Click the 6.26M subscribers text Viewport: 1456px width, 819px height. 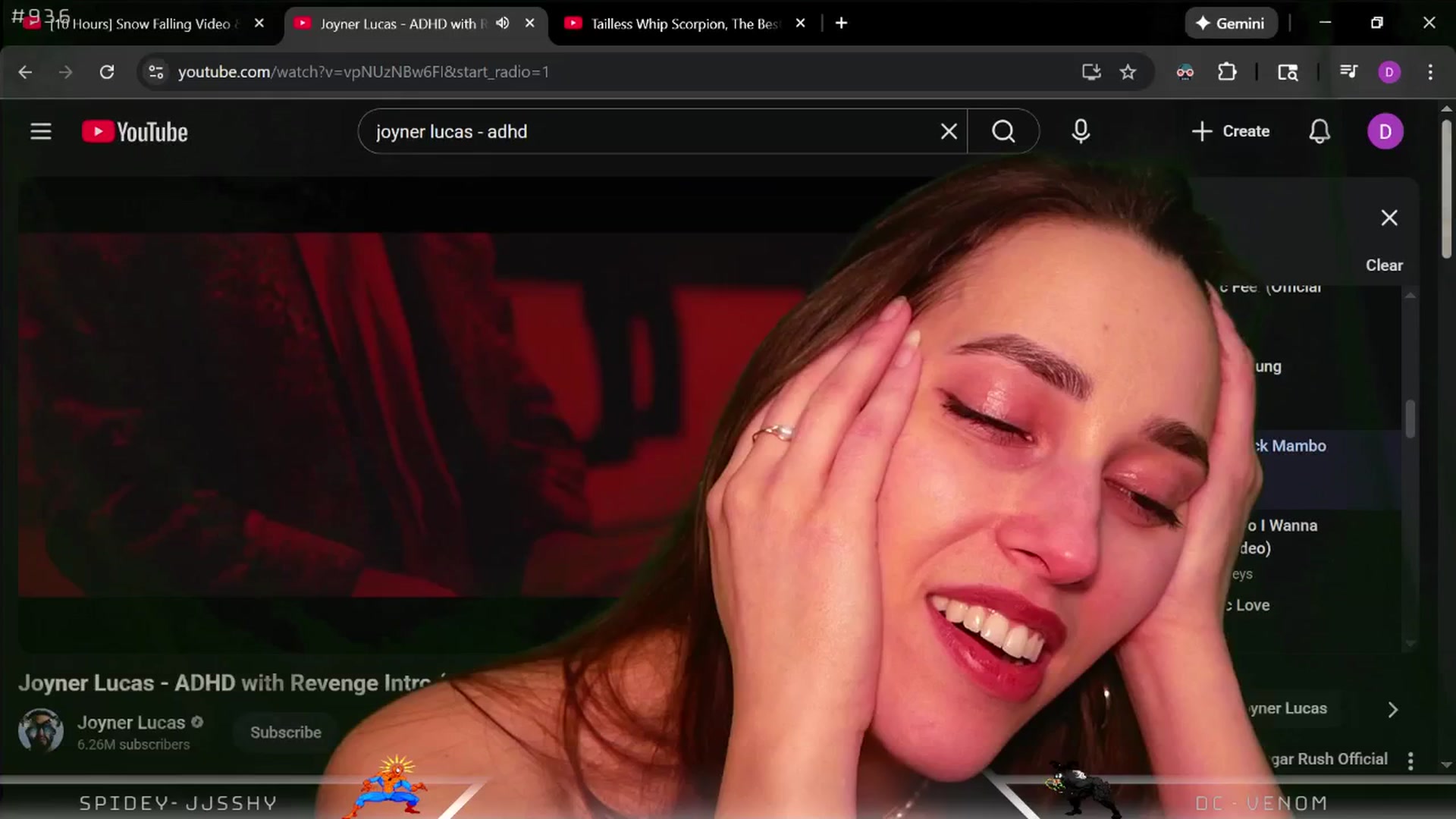(x=133, y=745)
